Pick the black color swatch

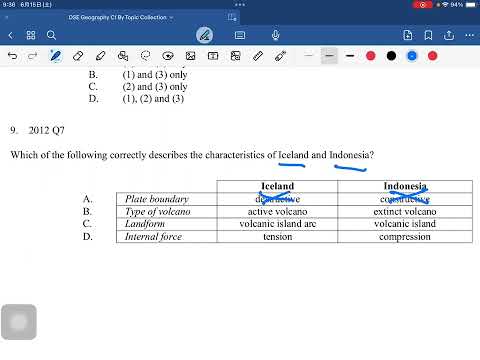coord(391,56)
